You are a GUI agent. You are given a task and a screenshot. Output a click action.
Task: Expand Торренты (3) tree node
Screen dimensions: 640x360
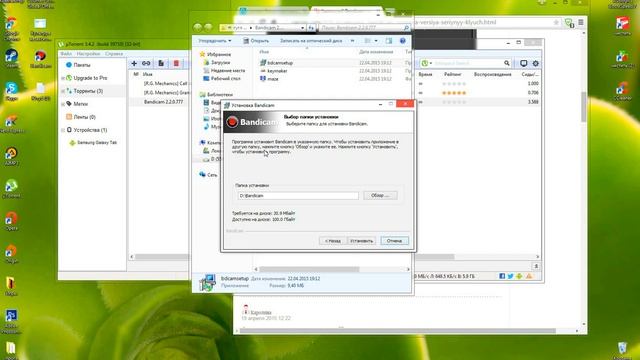click(x=63, y=91)
